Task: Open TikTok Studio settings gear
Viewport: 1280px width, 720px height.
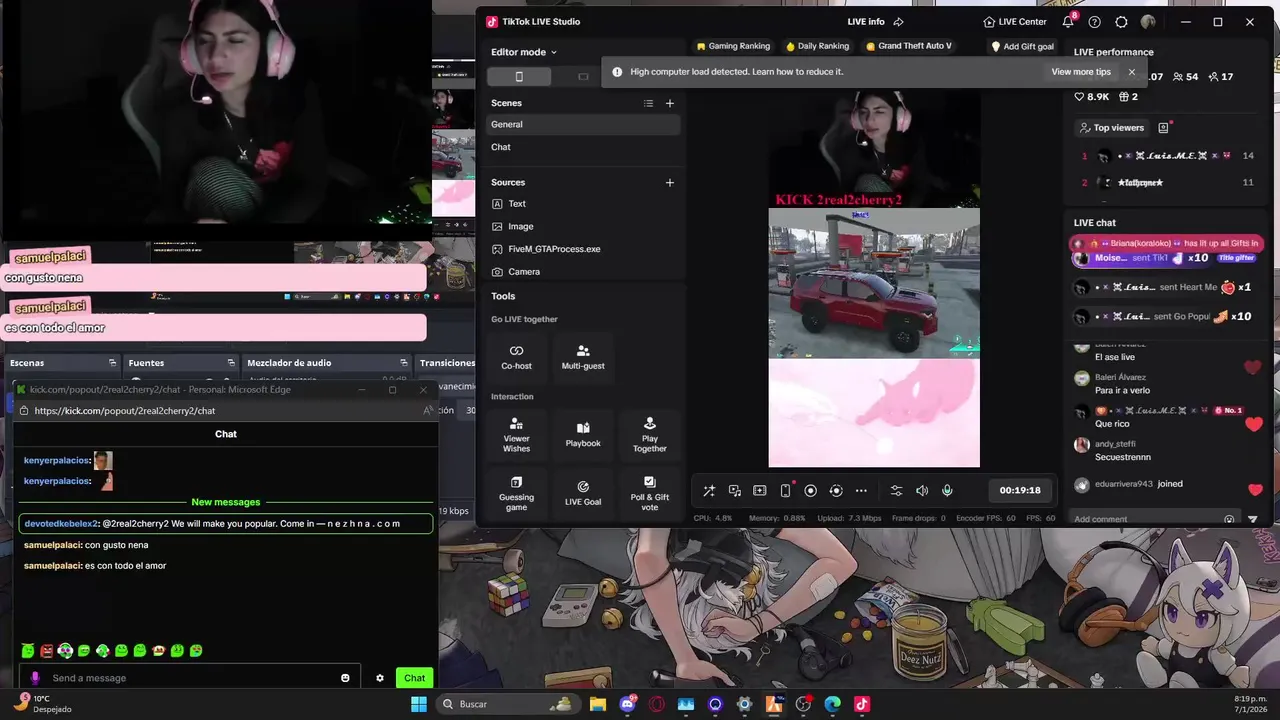Action: (x=1121, y=22)
